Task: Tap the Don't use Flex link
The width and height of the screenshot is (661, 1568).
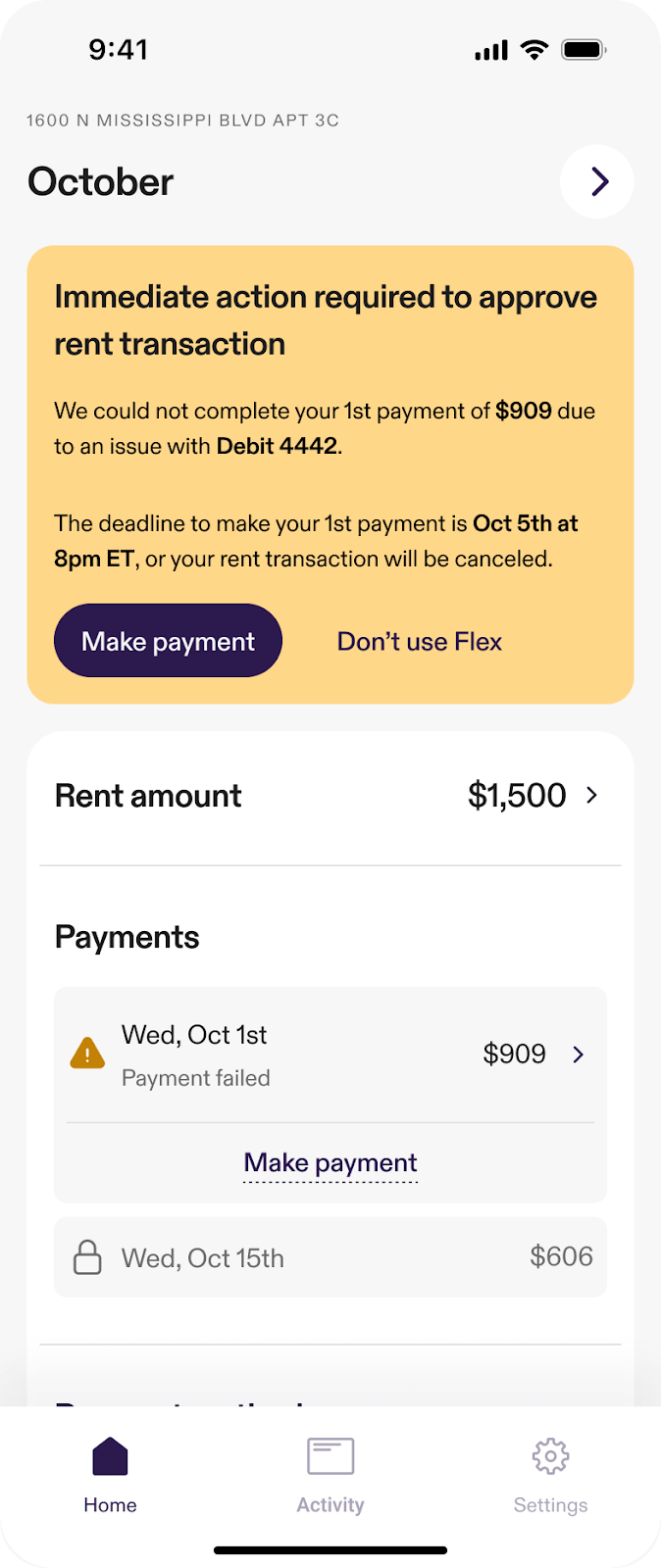Action: 419,642
